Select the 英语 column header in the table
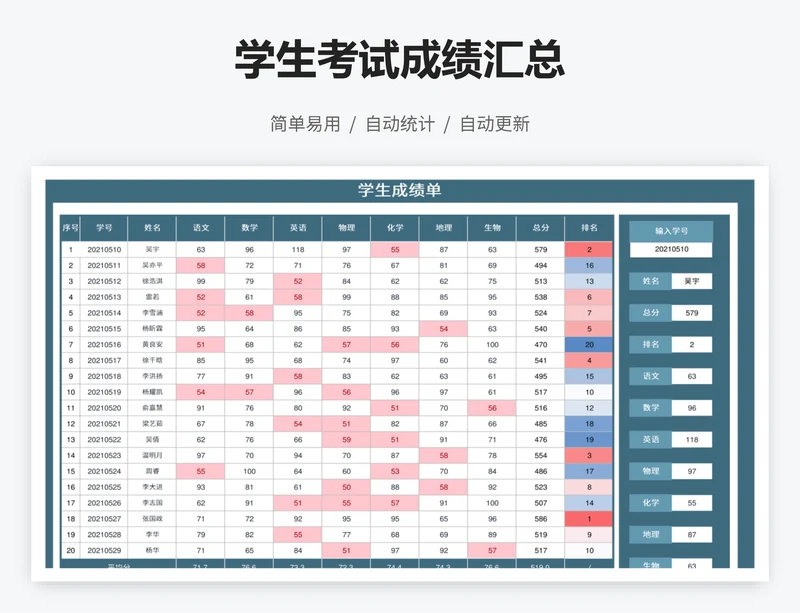800x613 pixels. [x=298, y=228]
